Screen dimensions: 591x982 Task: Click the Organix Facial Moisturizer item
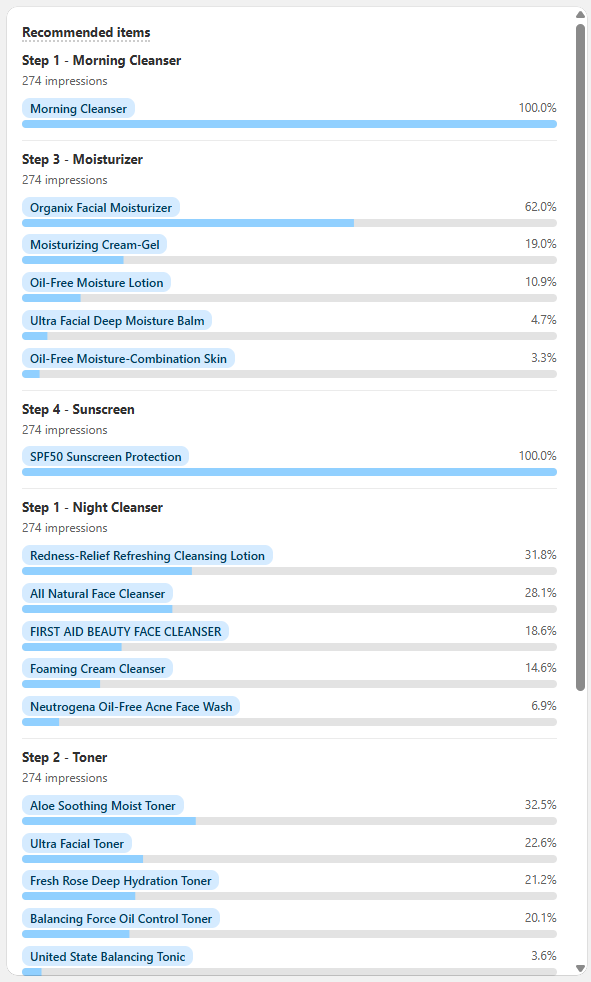pos(100,207)
